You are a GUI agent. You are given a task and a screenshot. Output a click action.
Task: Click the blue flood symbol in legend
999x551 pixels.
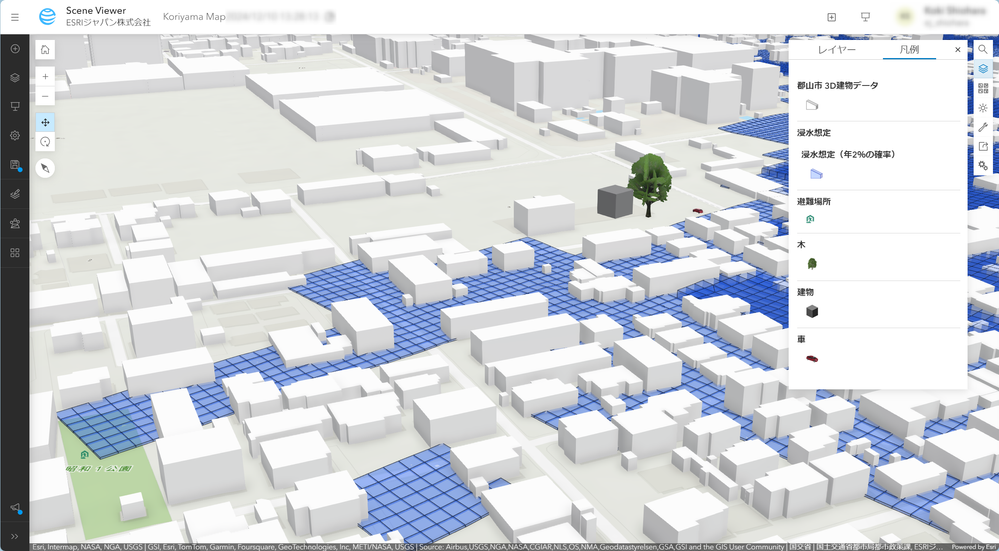[816, 173]
